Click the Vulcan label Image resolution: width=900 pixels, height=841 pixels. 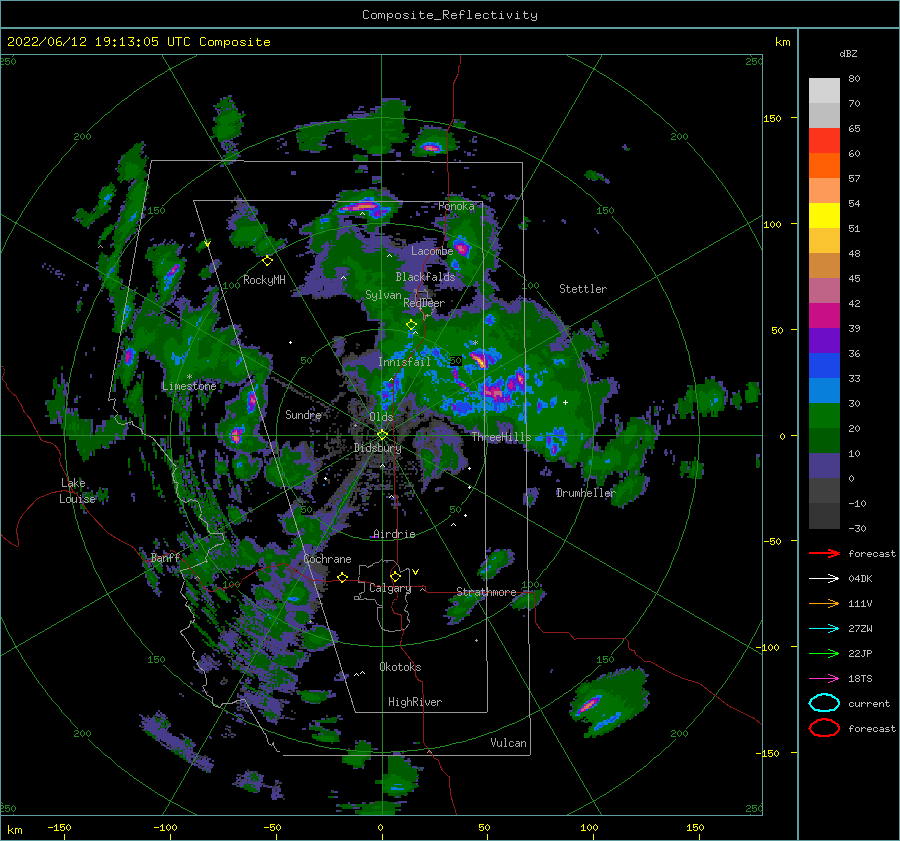(x=508, y=743)
